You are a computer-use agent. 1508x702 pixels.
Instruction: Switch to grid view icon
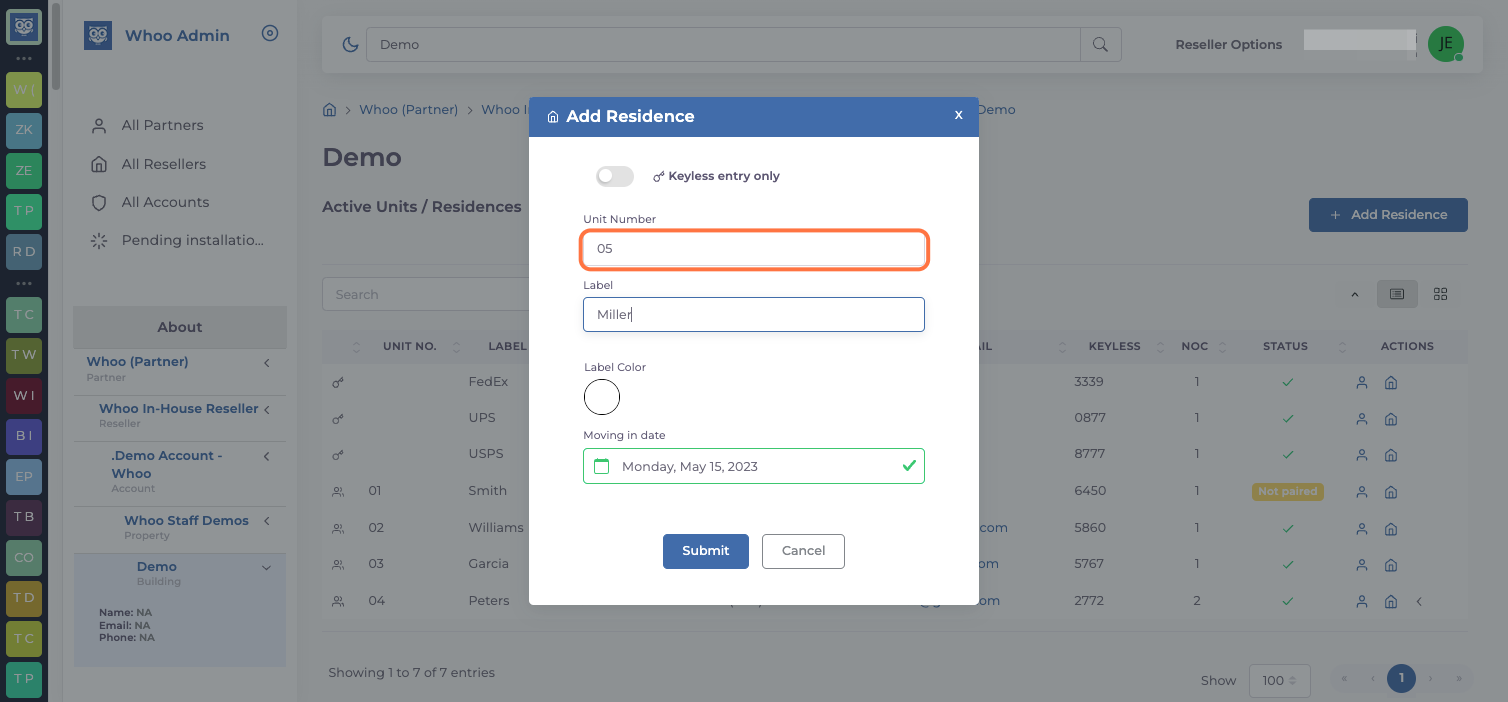(1440, 294)
